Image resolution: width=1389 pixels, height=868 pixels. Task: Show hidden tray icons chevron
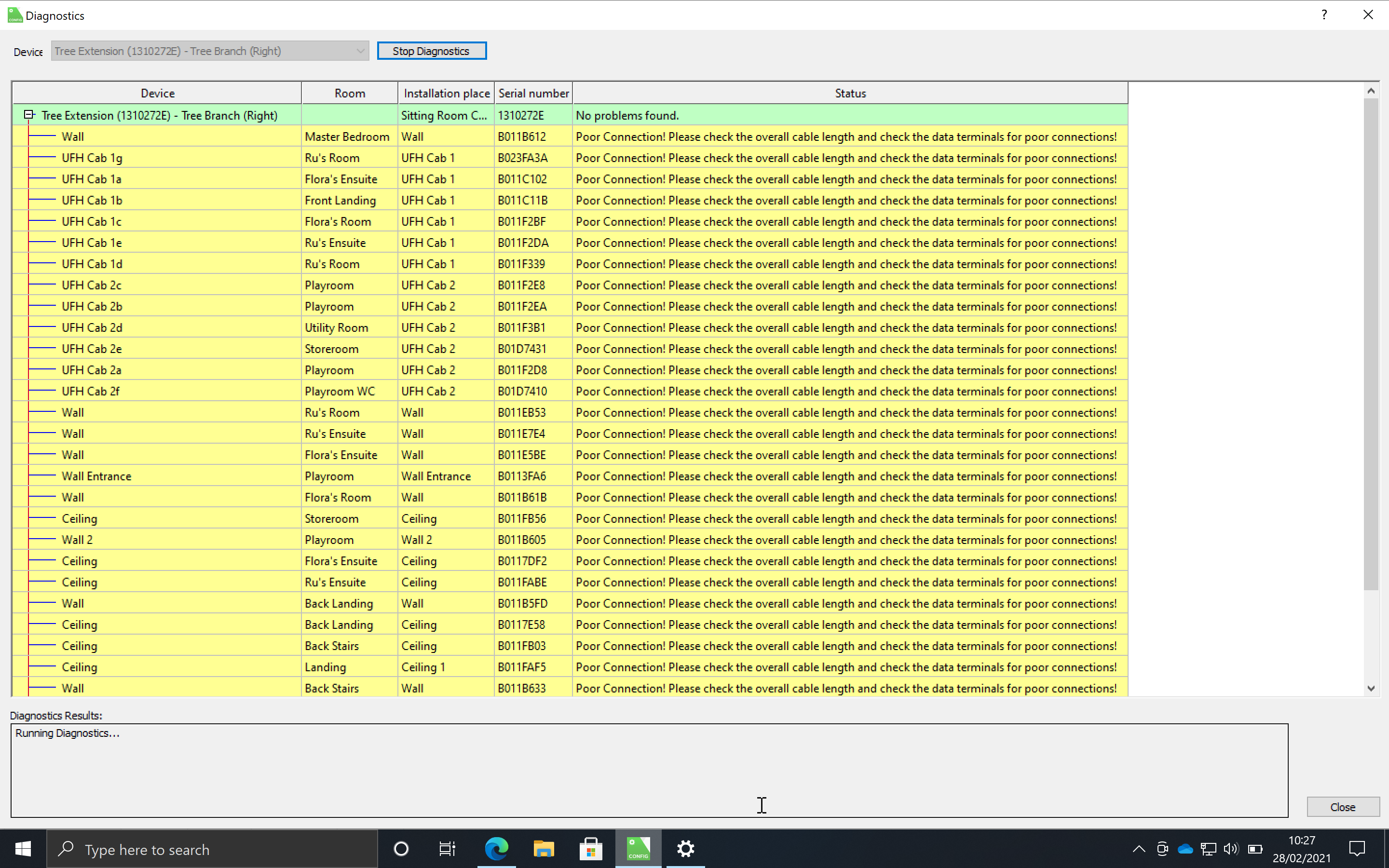[x=1139, y=849]
